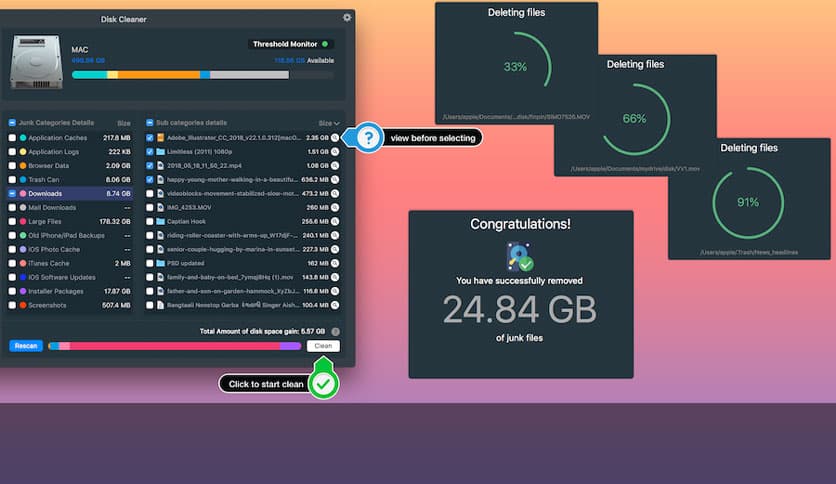Select the Mail Downloads category row
The height and width of the screenshot is (484, 836).
pos(69,207)
